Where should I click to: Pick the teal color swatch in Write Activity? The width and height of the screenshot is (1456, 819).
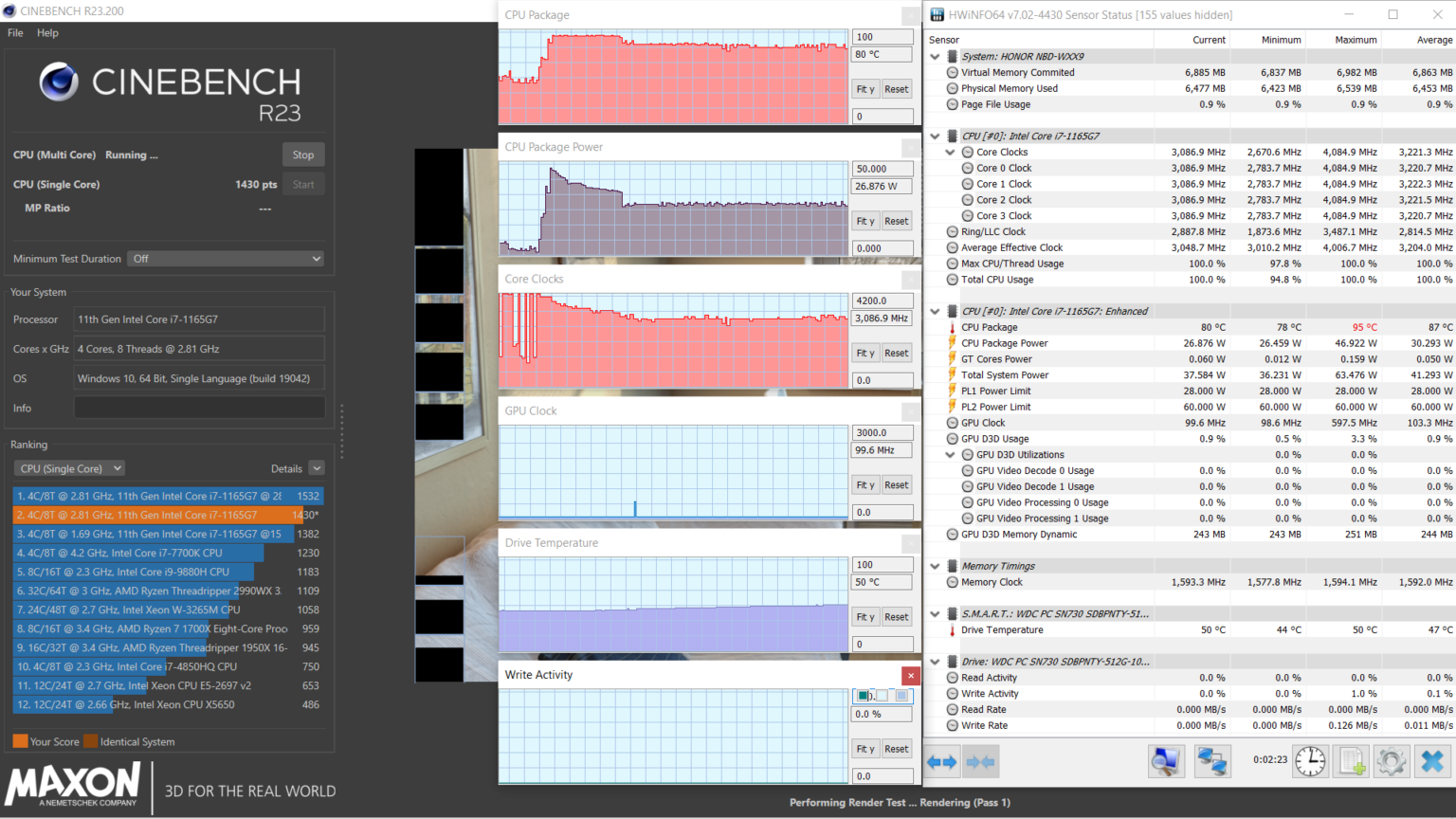pyautogui.click(x=863, y=696)
